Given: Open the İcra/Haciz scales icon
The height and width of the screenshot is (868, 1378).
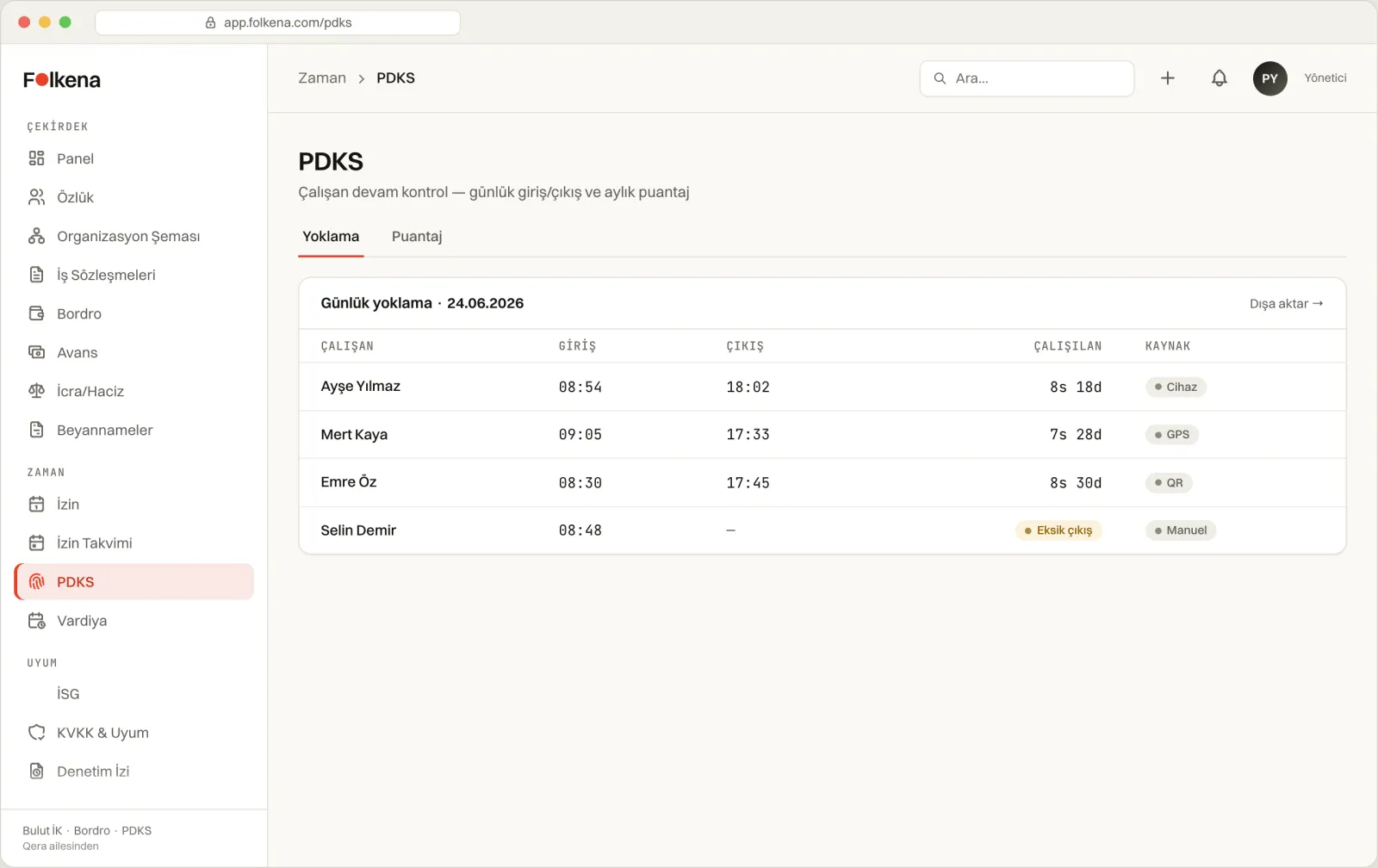Looking at the screenshot, I should [x=36, y=391].
